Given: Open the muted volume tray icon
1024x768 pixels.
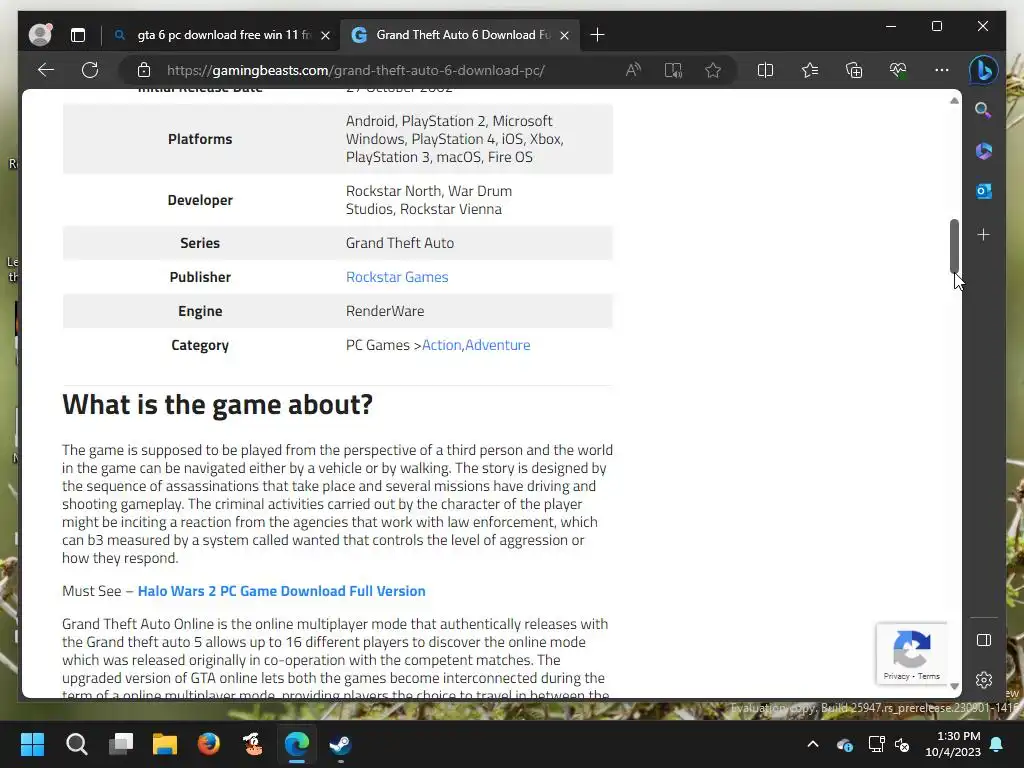Looking at the screenshot, I should tap(903, 744).
